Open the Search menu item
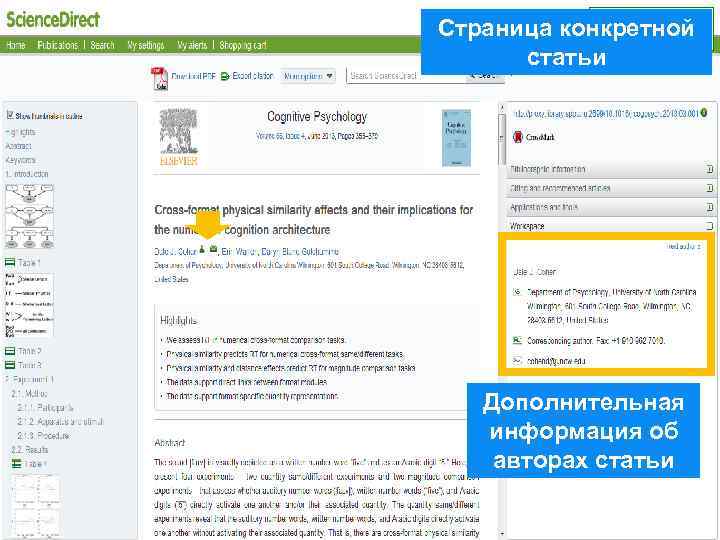 pyautogui.click(x=102, y=45)
